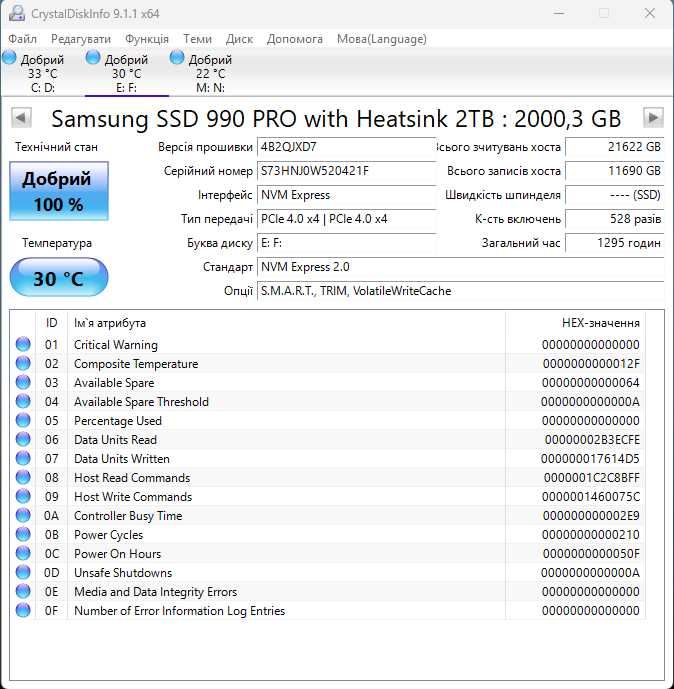
Task: Click the CrystalDiskInfo title bar app icon
Action: (x=17, y=13)
